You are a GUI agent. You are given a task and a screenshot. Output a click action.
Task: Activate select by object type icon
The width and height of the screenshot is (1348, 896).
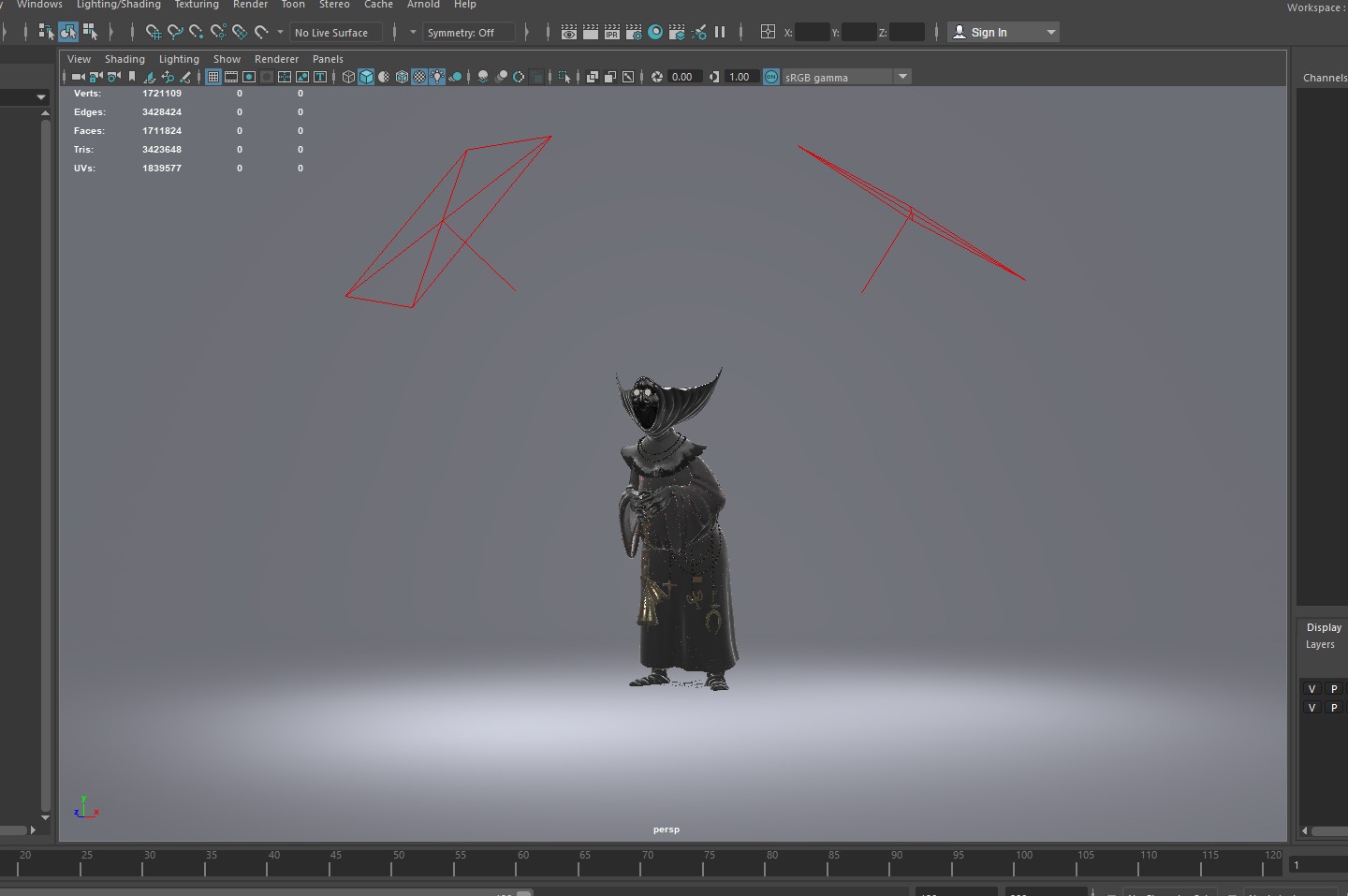(x=68, y=32)
